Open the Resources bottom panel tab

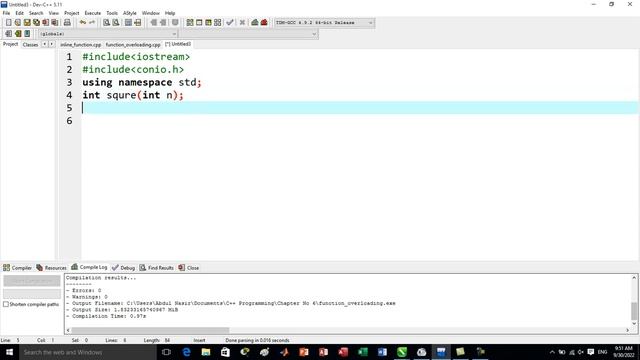pos(51,268)
